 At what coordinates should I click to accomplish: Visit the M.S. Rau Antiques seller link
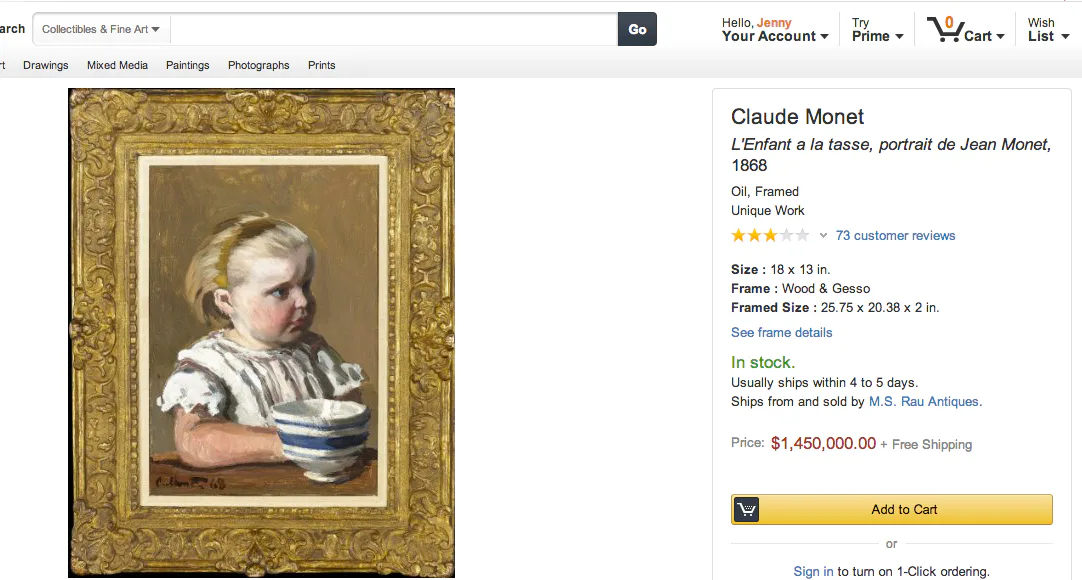point(924,402)
